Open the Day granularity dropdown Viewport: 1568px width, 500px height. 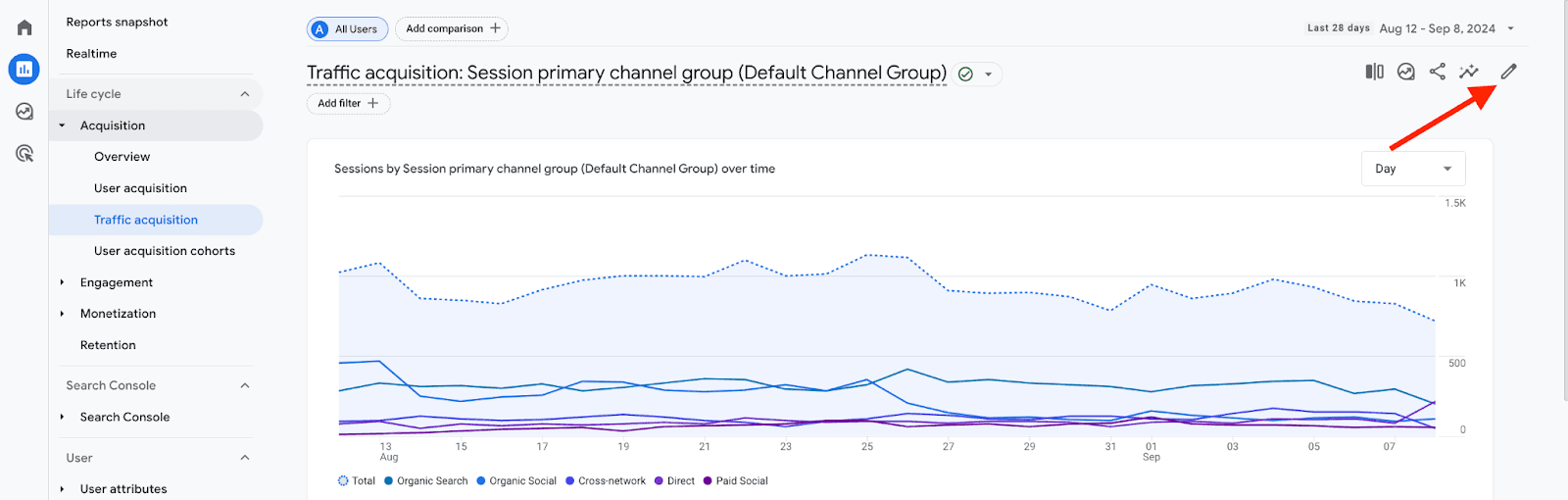(x=1413, y=169)
